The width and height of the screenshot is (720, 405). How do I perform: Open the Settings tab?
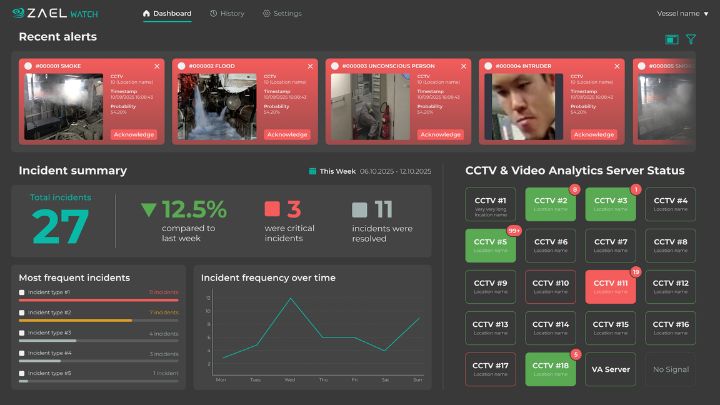tap(282, 14)
